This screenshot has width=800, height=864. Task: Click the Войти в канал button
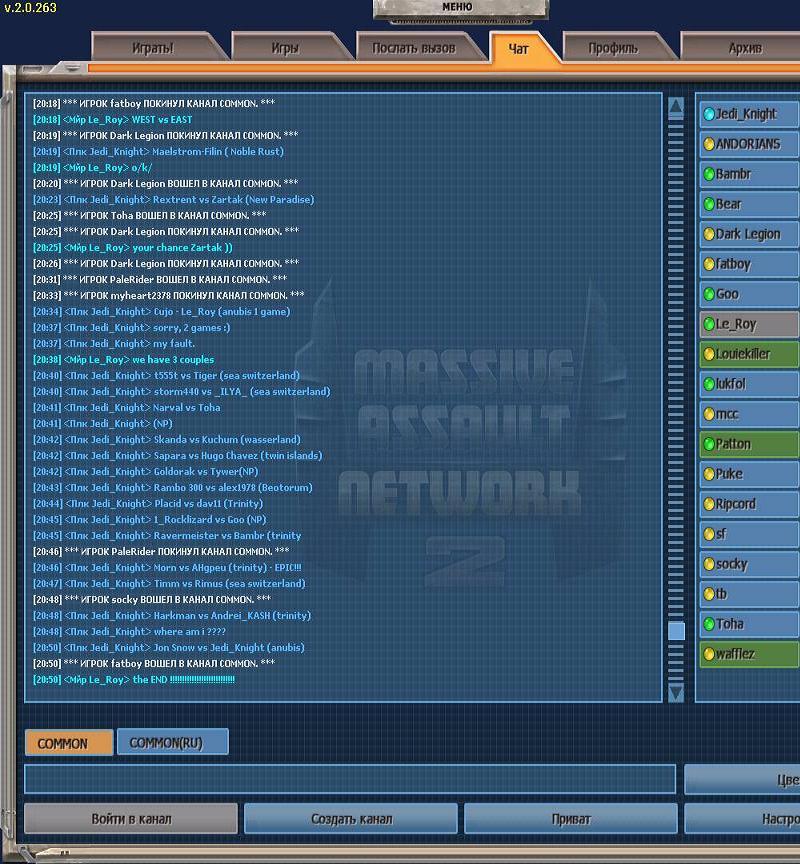(131, 819)
